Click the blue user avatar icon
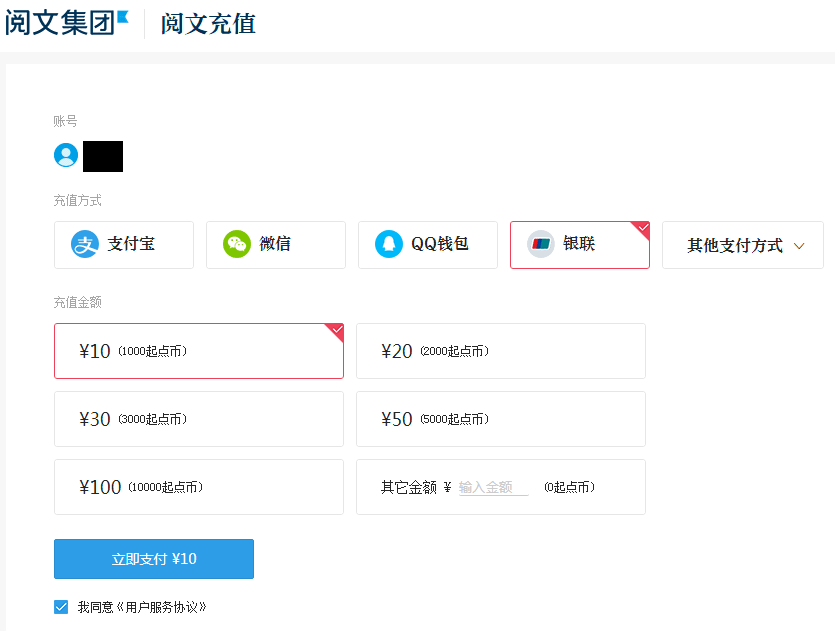 (x=66, y=155)
